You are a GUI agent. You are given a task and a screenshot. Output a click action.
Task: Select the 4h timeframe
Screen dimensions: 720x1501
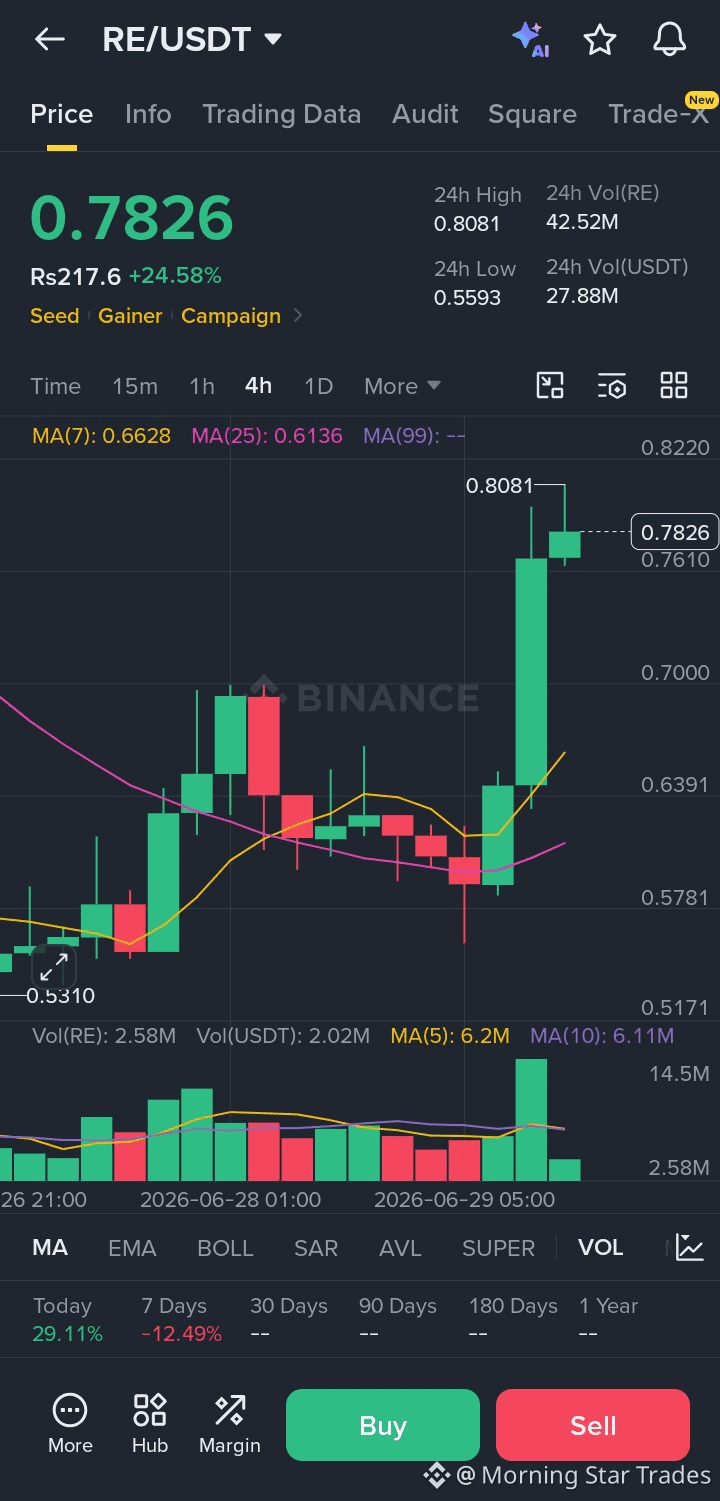pyautogui.click(x=259, y=386)
